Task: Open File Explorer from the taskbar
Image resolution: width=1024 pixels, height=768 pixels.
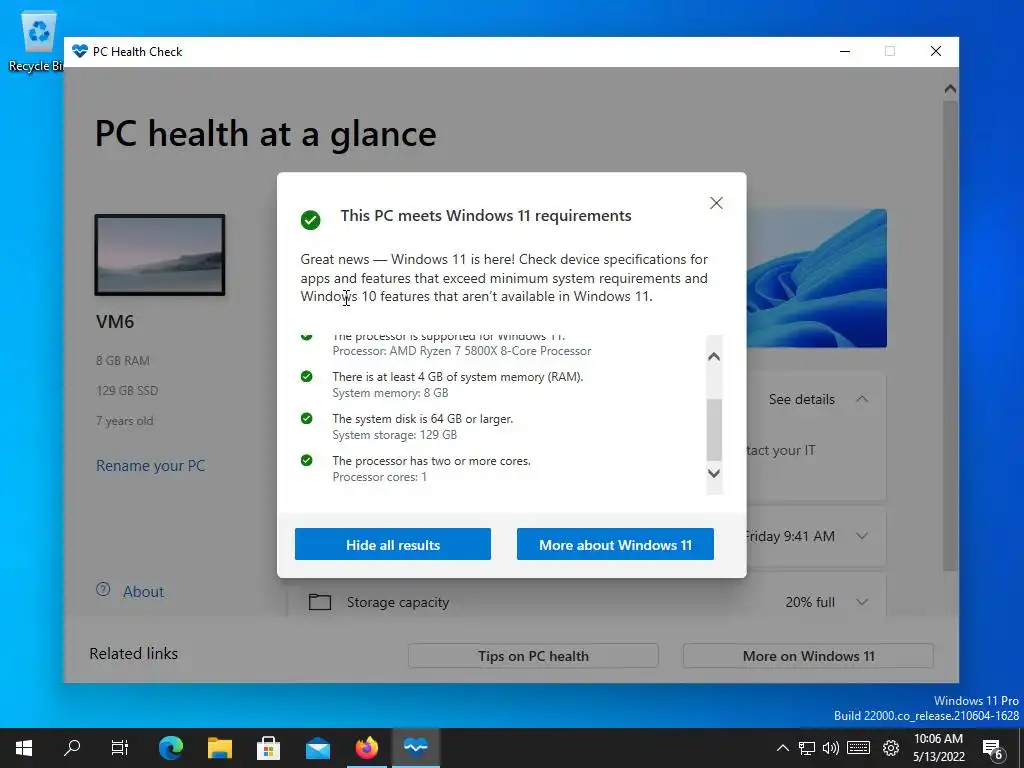Action: tap(220, 748)
